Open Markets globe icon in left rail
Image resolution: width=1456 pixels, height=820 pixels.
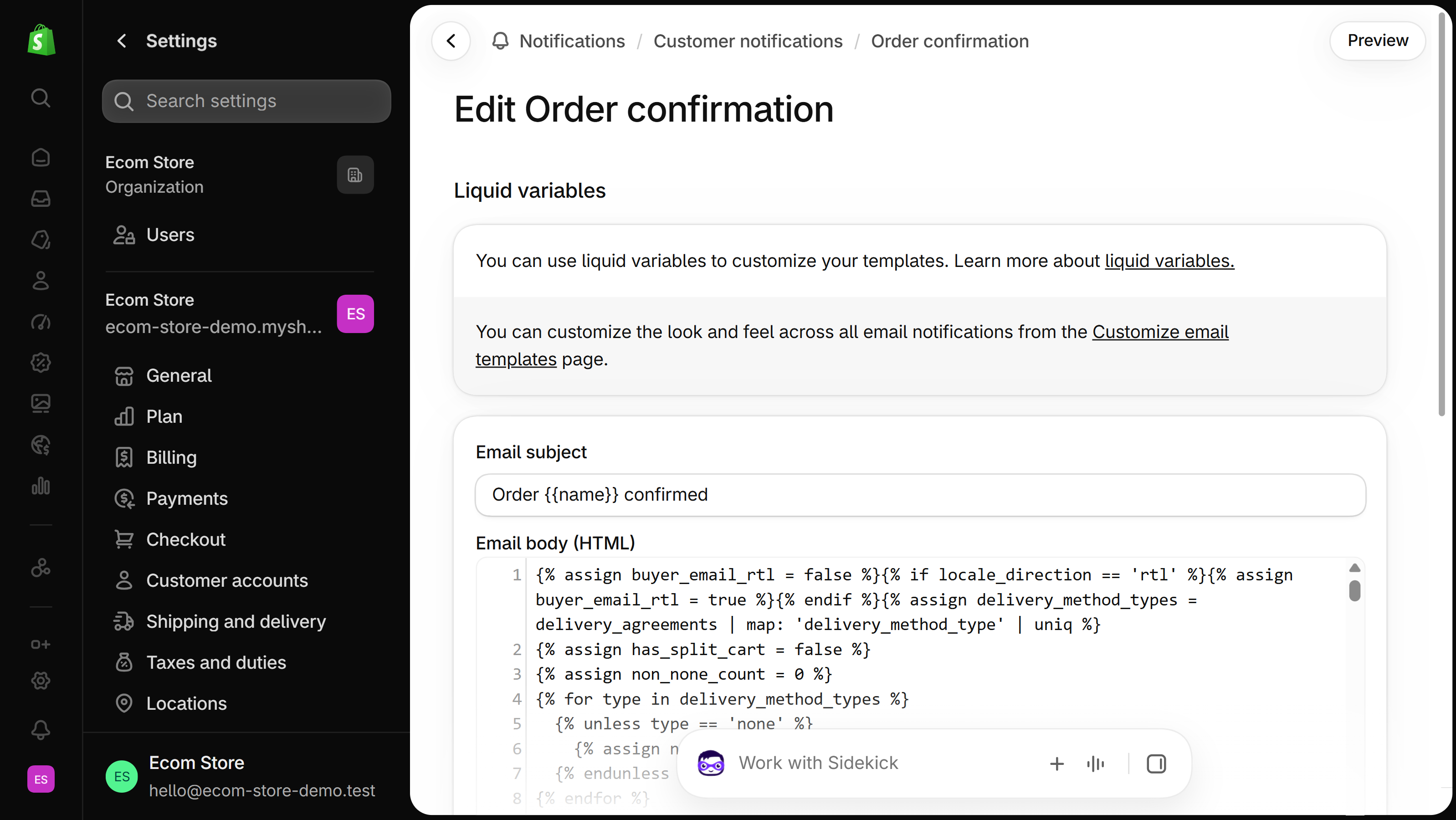point(41,445)
